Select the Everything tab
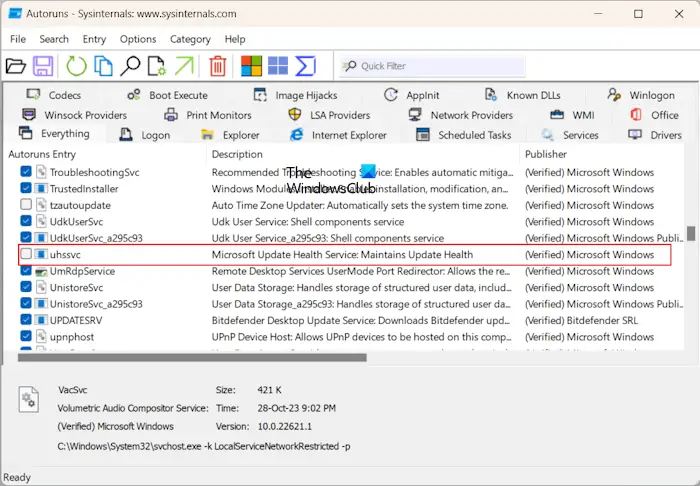Image resolution: width=700 pixels, height=486 pixels. 54,134
